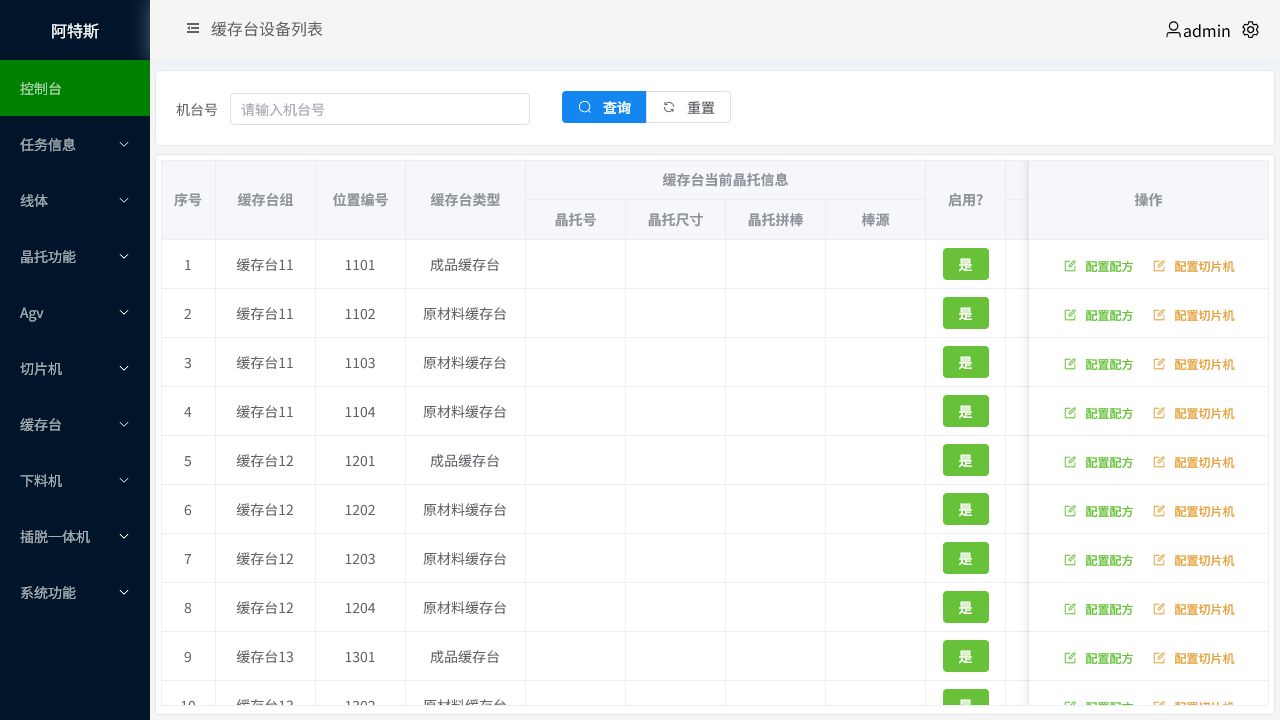Expand the 晶托功能 menu chevron
The height and width of the screenshot is (720, 1280).
[x=124, y=256]
